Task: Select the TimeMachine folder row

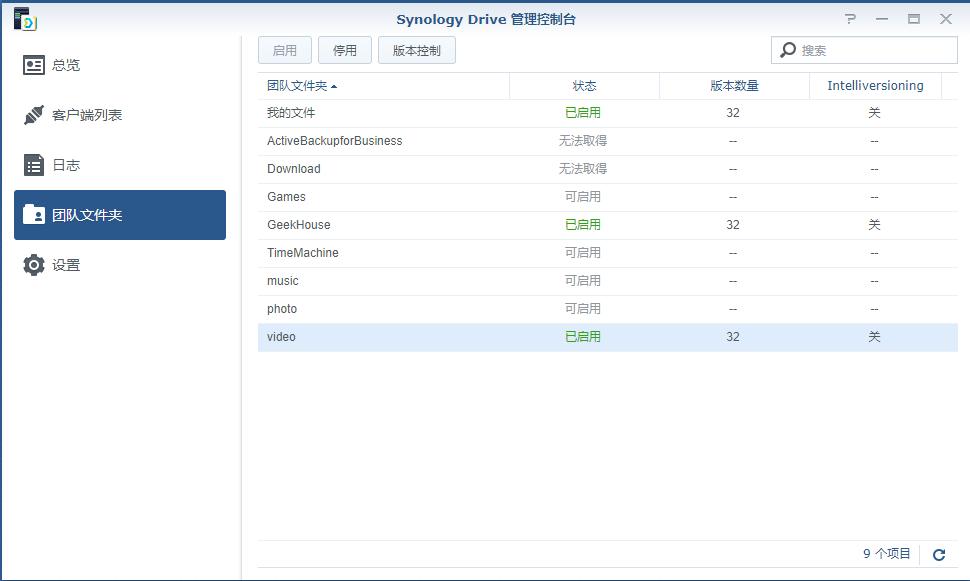Action: (x=303, y=253)
